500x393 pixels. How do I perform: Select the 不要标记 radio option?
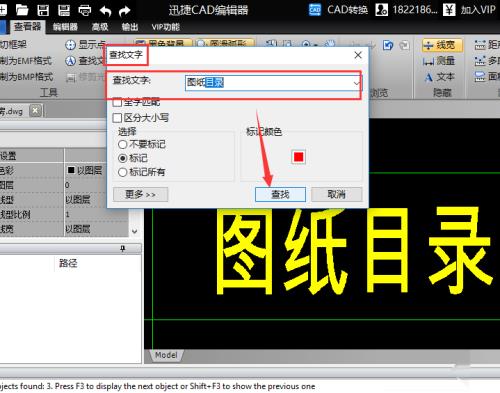tap(123, 144)
